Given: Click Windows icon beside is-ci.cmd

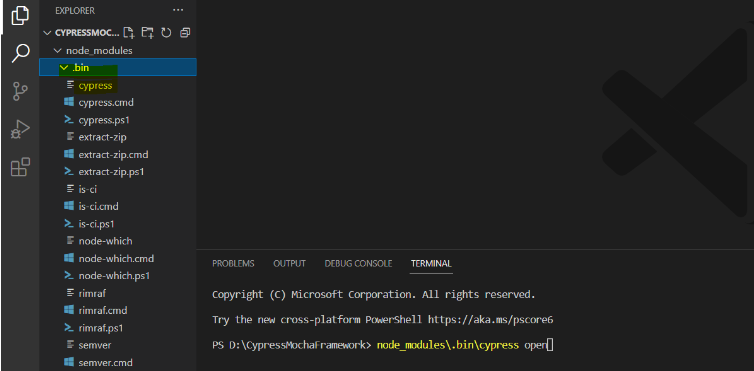Looking at the screenshot, I should tap(69, 207).
